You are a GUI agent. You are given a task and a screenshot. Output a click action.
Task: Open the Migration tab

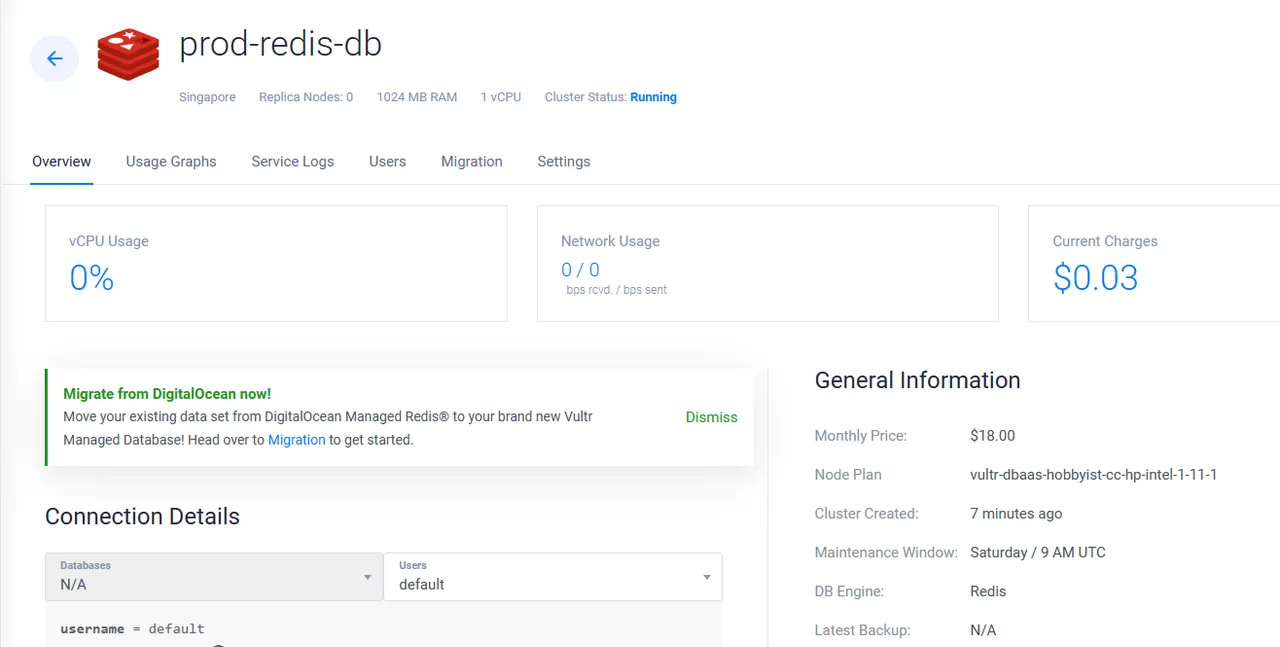[472, 161]
